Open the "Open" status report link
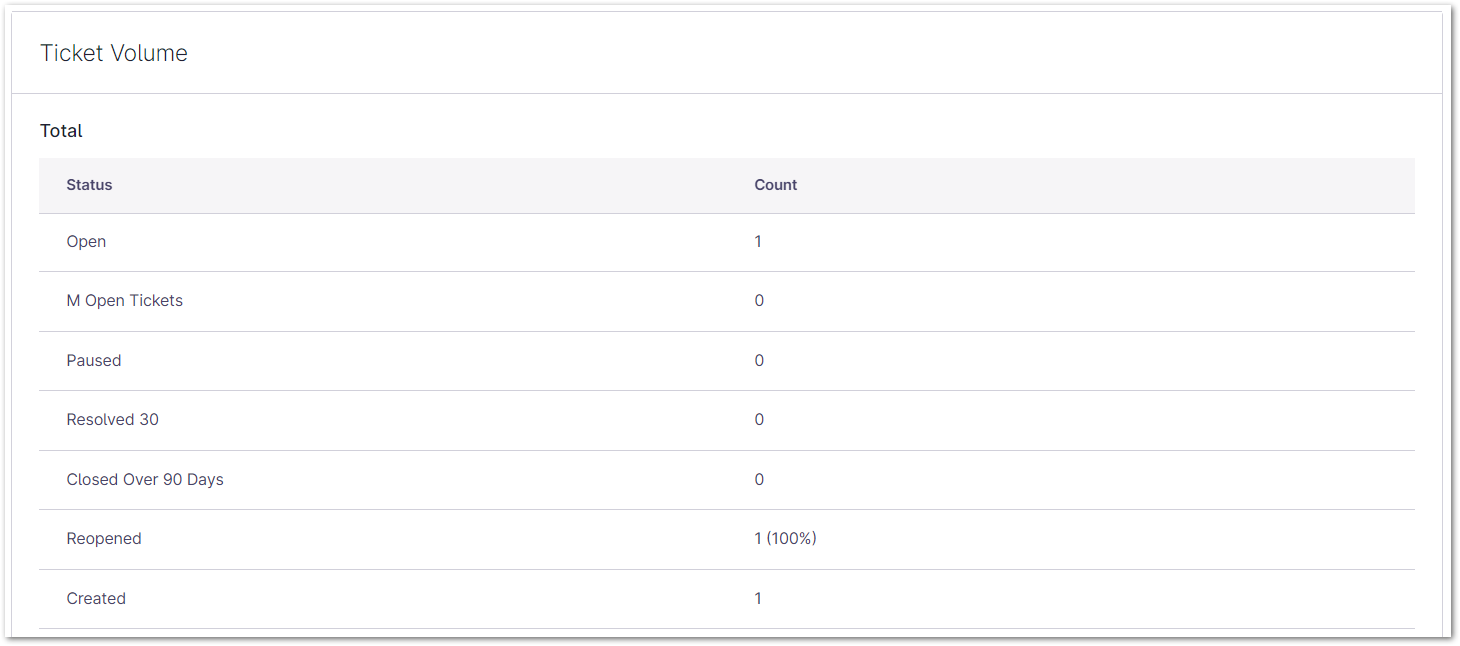 pyautogui.click(x=86, y=241)
